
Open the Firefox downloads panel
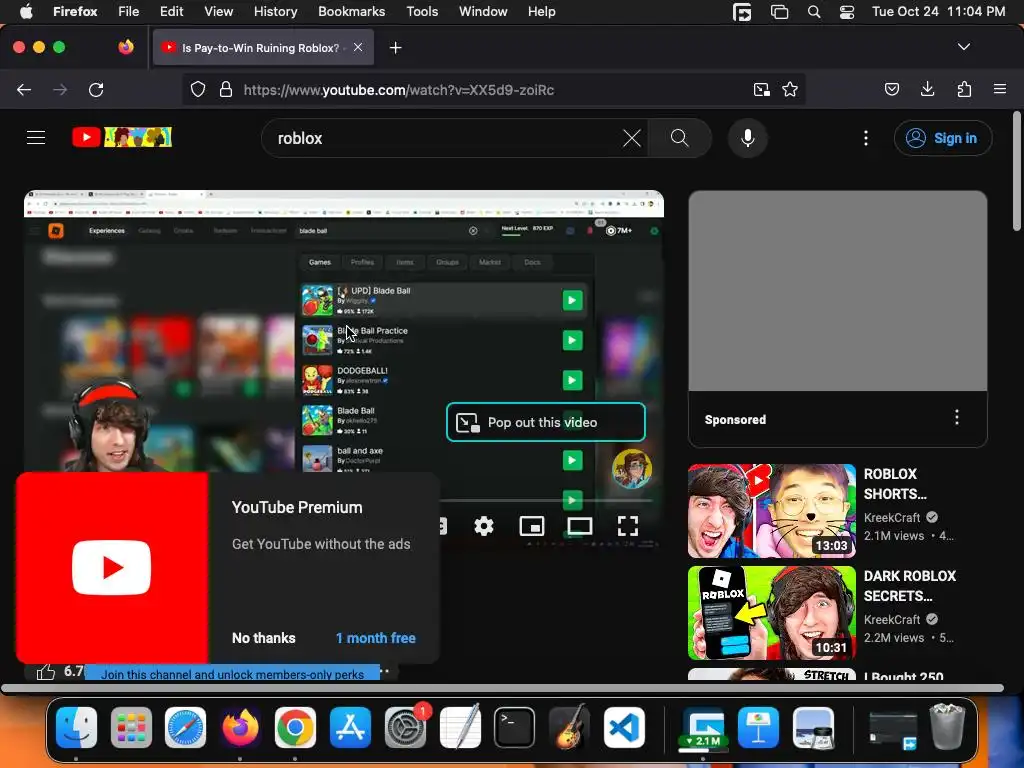pos(927,89)
